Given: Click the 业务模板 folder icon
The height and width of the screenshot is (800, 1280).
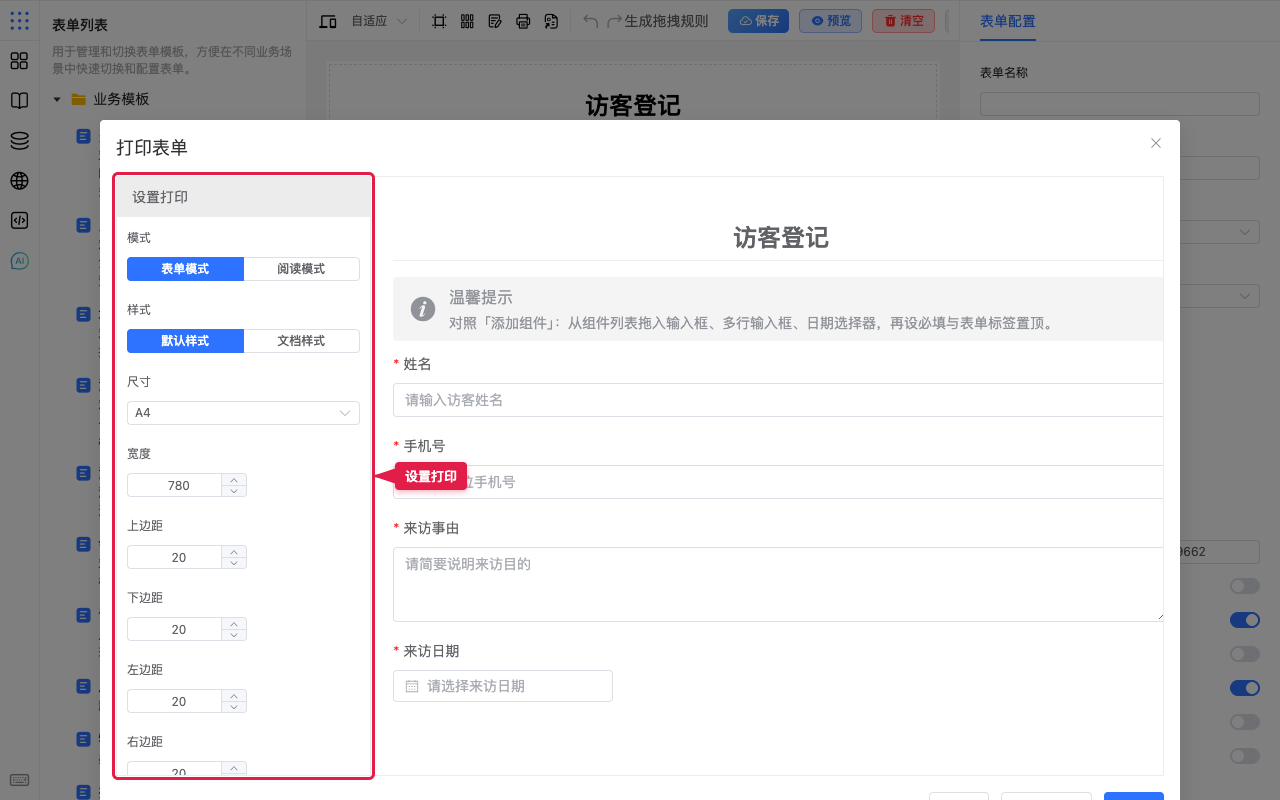Looking at the screenshot, I should pyautogui.click(x=78, y=99).
